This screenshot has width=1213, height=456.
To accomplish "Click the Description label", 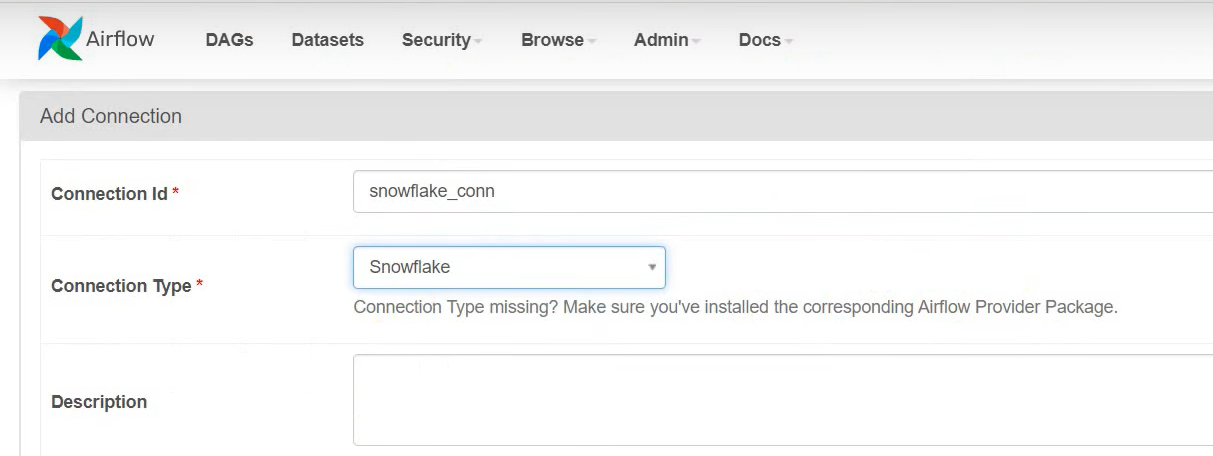I will click(99, 402).
